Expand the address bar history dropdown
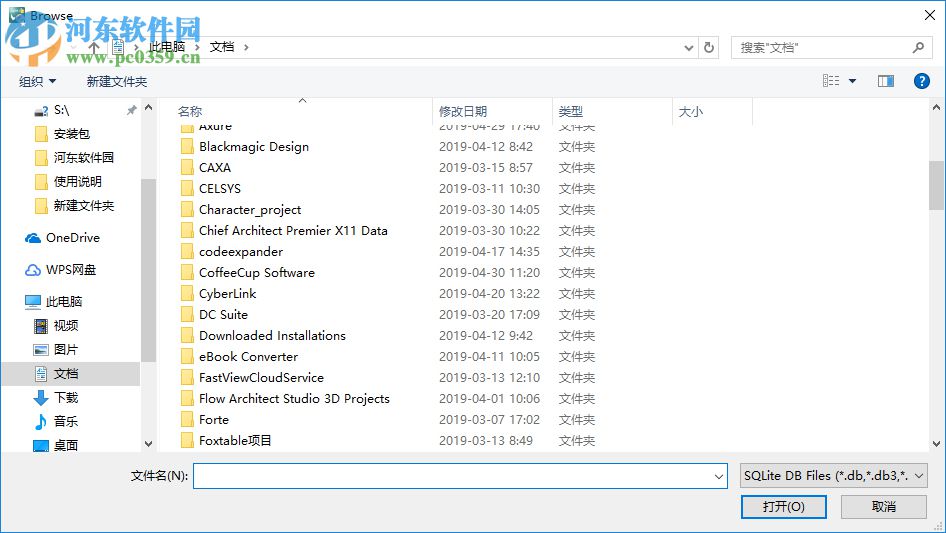The width and height of the screenshot is (946, 533). (x=688, y=48)
